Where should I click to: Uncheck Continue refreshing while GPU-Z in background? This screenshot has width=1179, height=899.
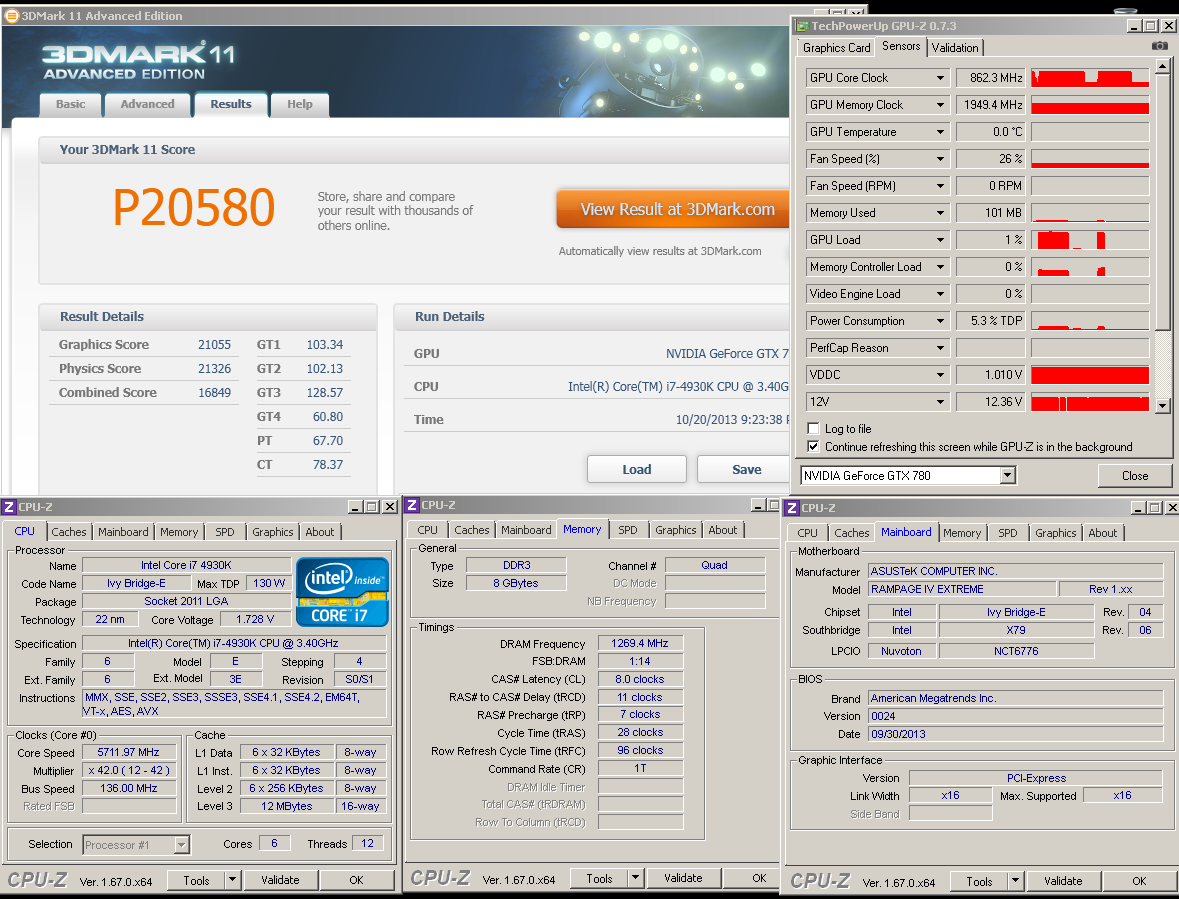tap(814, 447)
